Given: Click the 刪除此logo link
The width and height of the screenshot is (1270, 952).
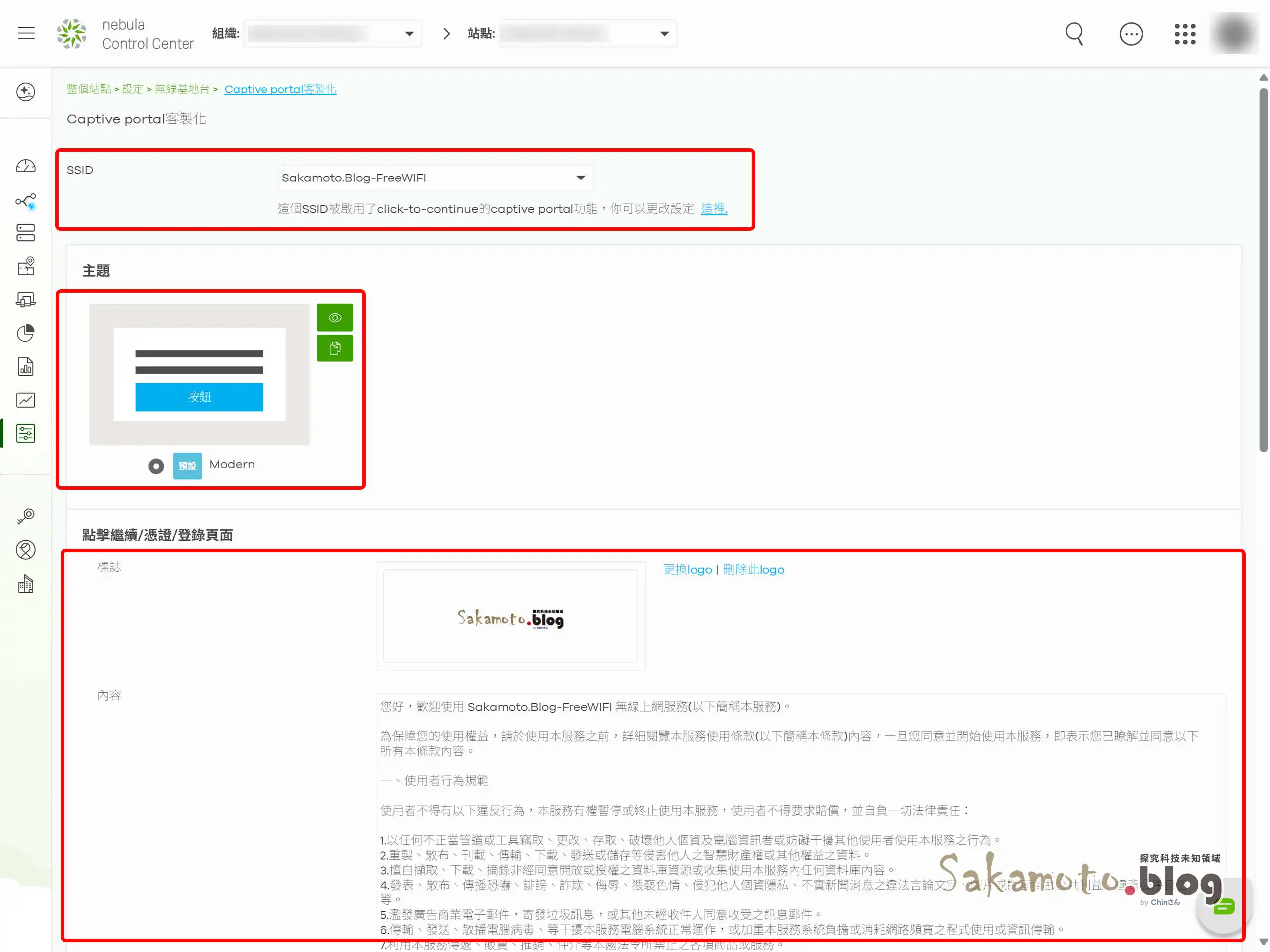Looking at the screenshot, I should click(x=753, y=569).
